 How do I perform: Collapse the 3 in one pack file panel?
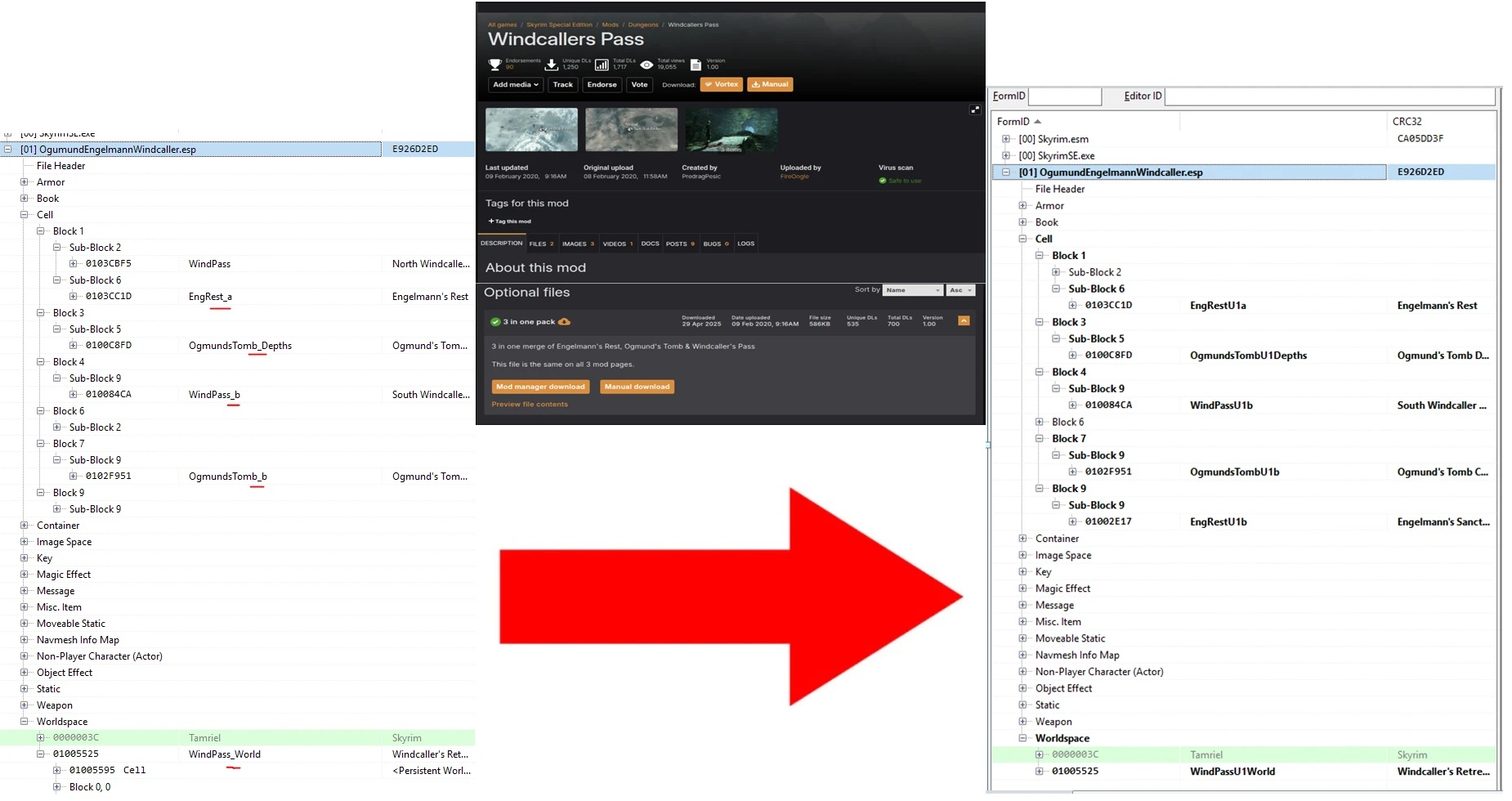tap(964, 321)
